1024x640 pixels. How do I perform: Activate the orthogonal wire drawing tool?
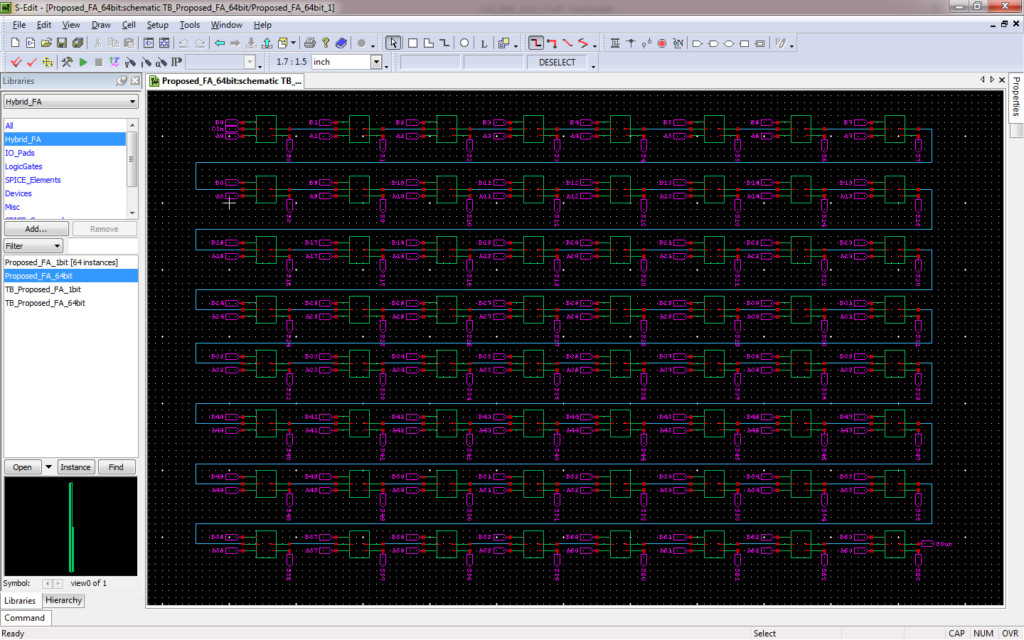point(537,42)
